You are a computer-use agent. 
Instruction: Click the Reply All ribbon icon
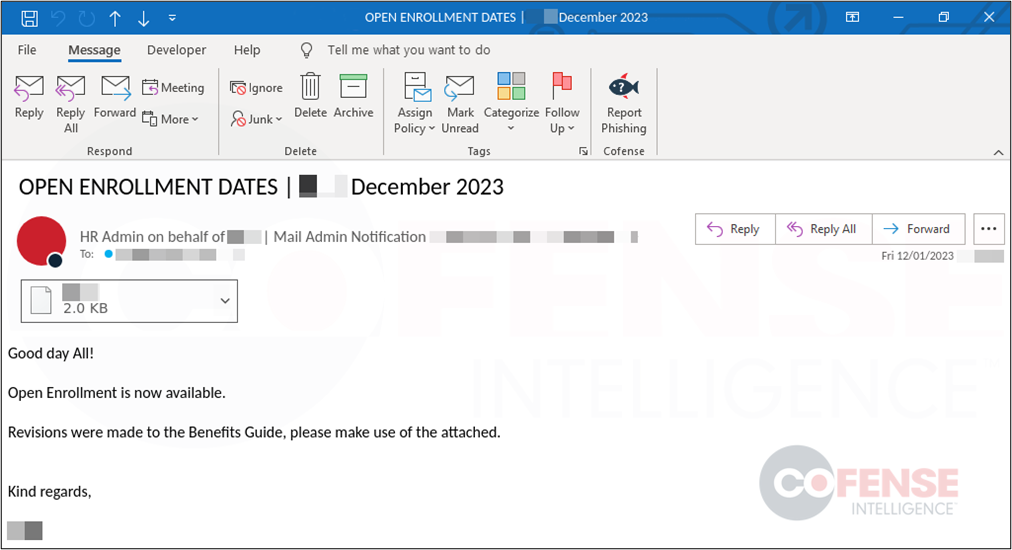pos(70,104)
